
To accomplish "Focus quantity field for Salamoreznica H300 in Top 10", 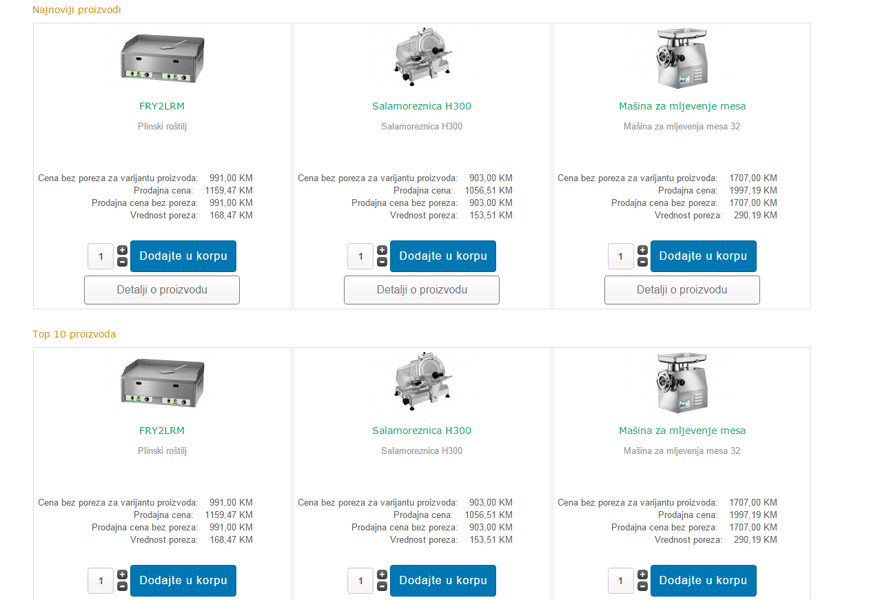I will tap(360, 581).
